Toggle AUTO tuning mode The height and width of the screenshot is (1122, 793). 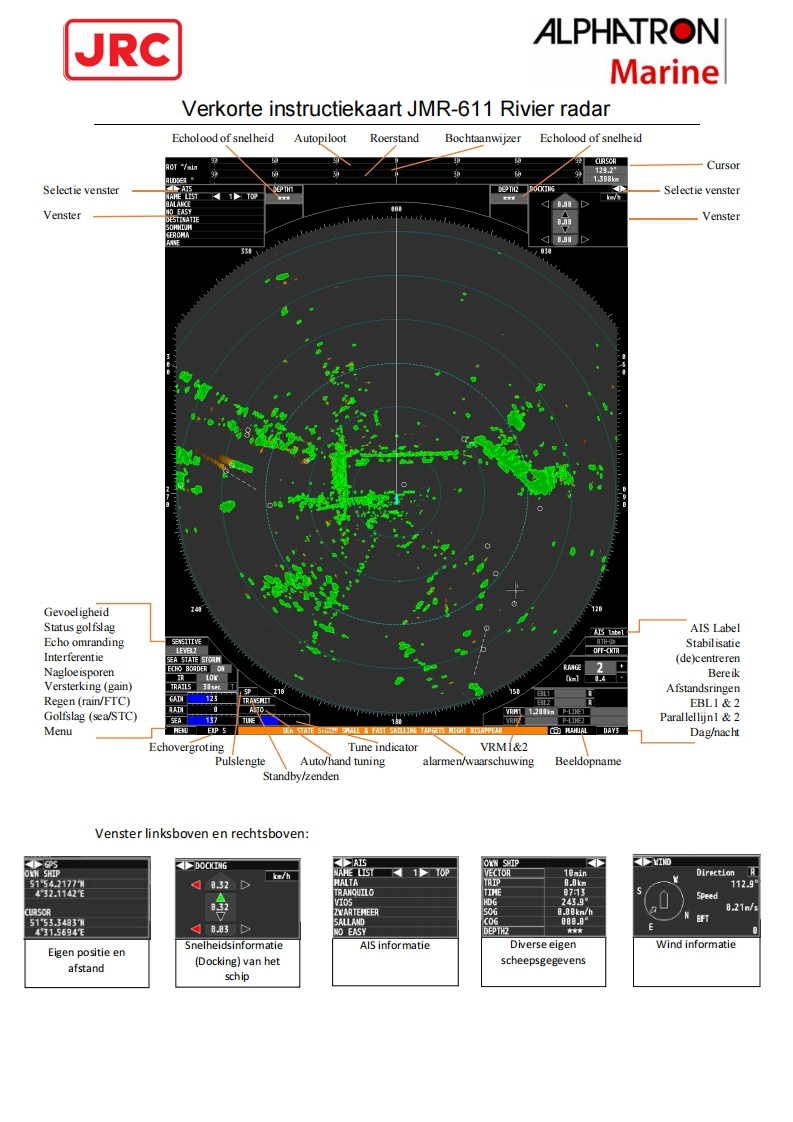pyautogui.click(x=257, y=710)
